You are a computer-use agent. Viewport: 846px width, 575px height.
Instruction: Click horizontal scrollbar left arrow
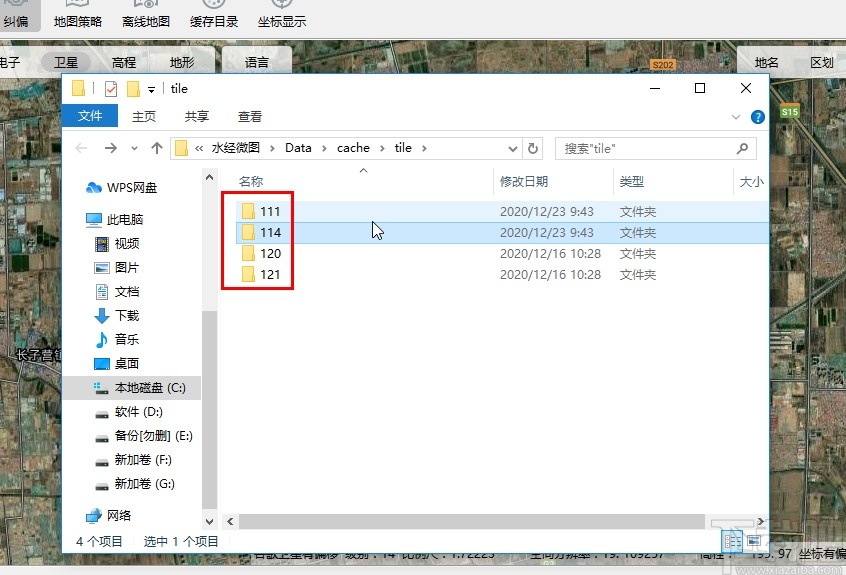point(230,521)
